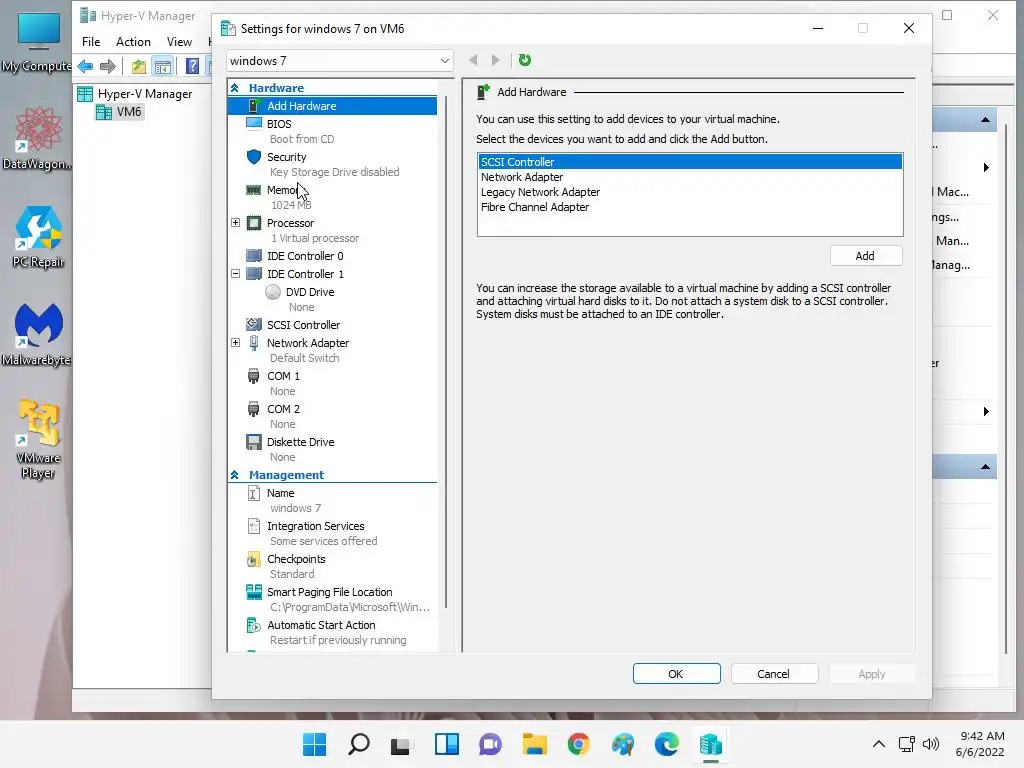Screen dimensions: 1024x768
Task: Click the Name setting icon
Action: (x=254, y=493)
